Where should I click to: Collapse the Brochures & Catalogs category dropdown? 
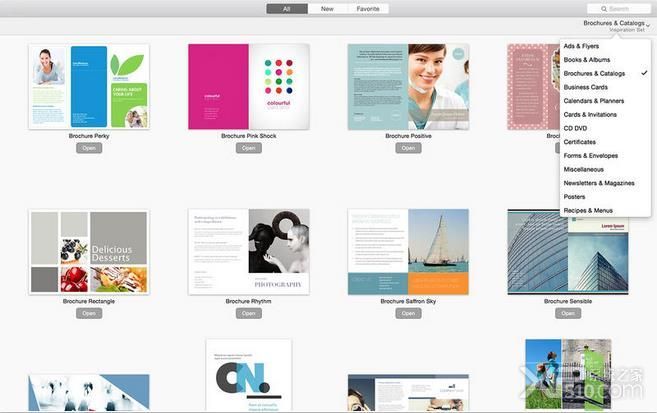617,26
